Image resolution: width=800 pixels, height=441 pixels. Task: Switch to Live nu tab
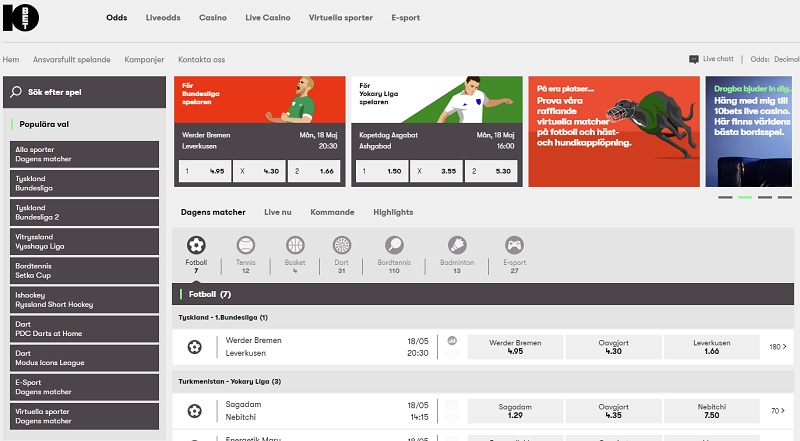[278, 212]
